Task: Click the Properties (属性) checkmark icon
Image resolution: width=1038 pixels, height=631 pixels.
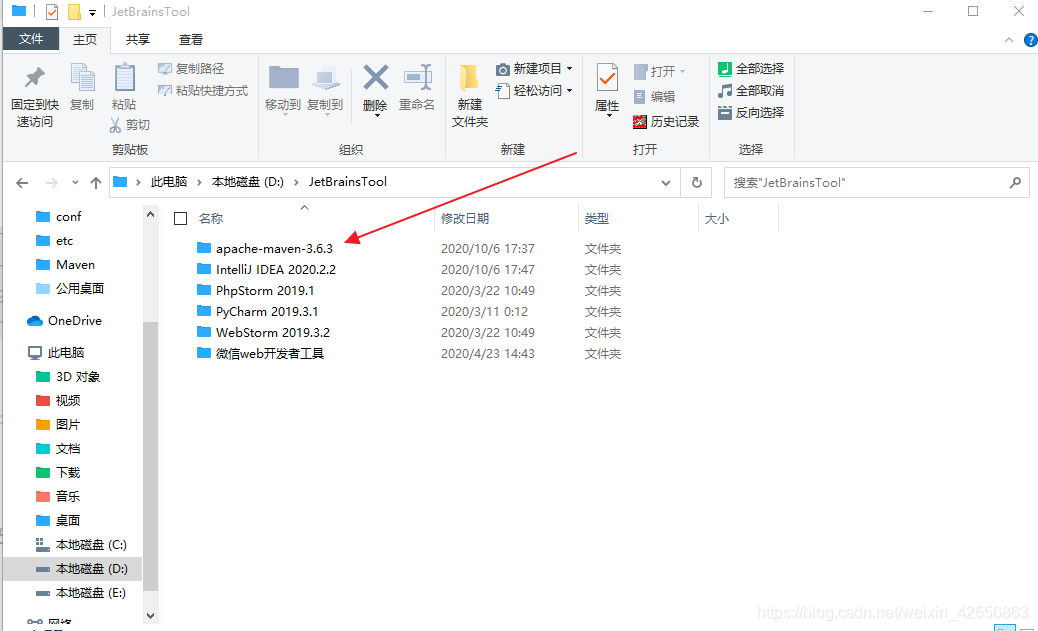Action: [x=607, y=78]
